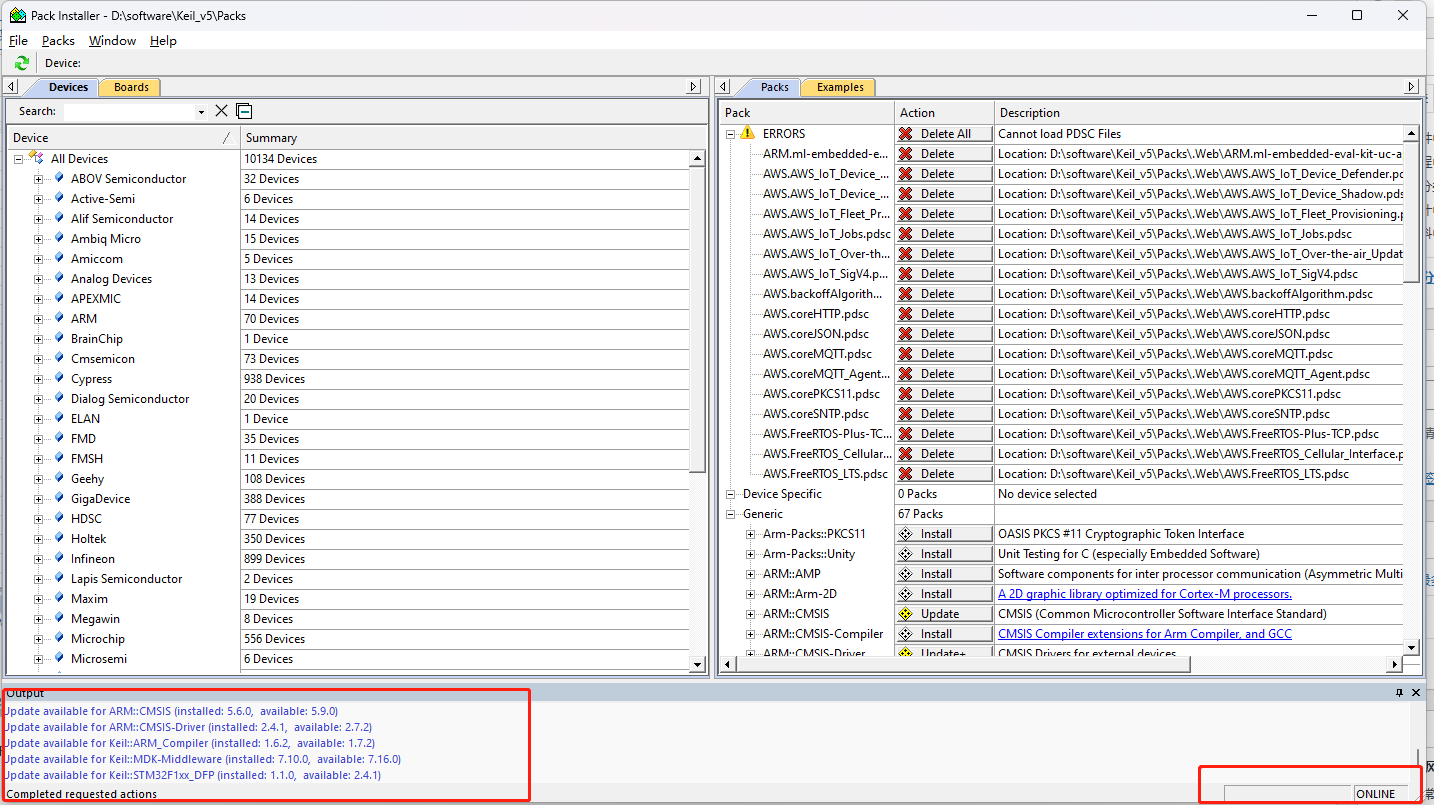Click the Description column header

(x=1206, y=112)
